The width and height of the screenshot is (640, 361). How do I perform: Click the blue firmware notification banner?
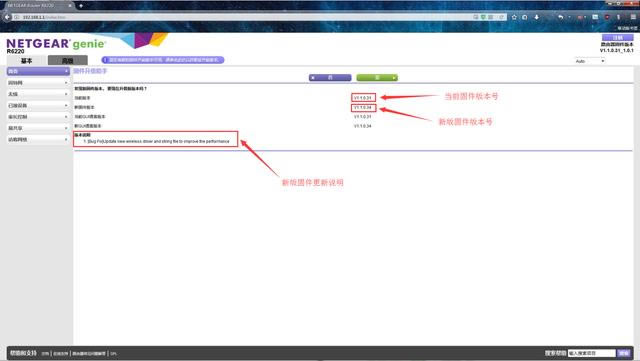click(163, 60)
